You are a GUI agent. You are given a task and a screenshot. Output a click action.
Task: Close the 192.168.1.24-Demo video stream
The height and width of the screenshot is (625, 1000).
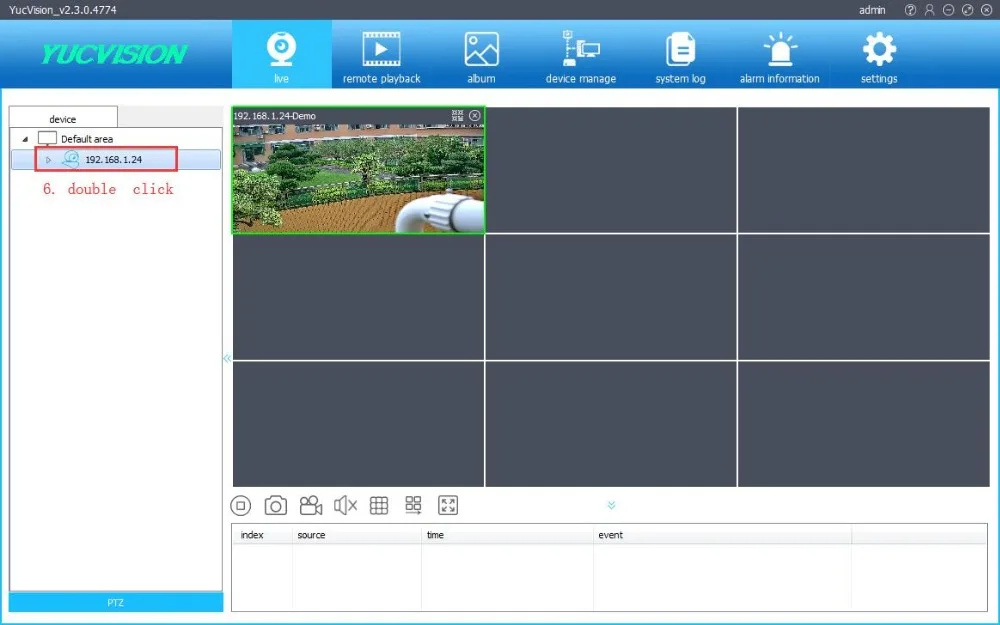(x=474, y=115)
